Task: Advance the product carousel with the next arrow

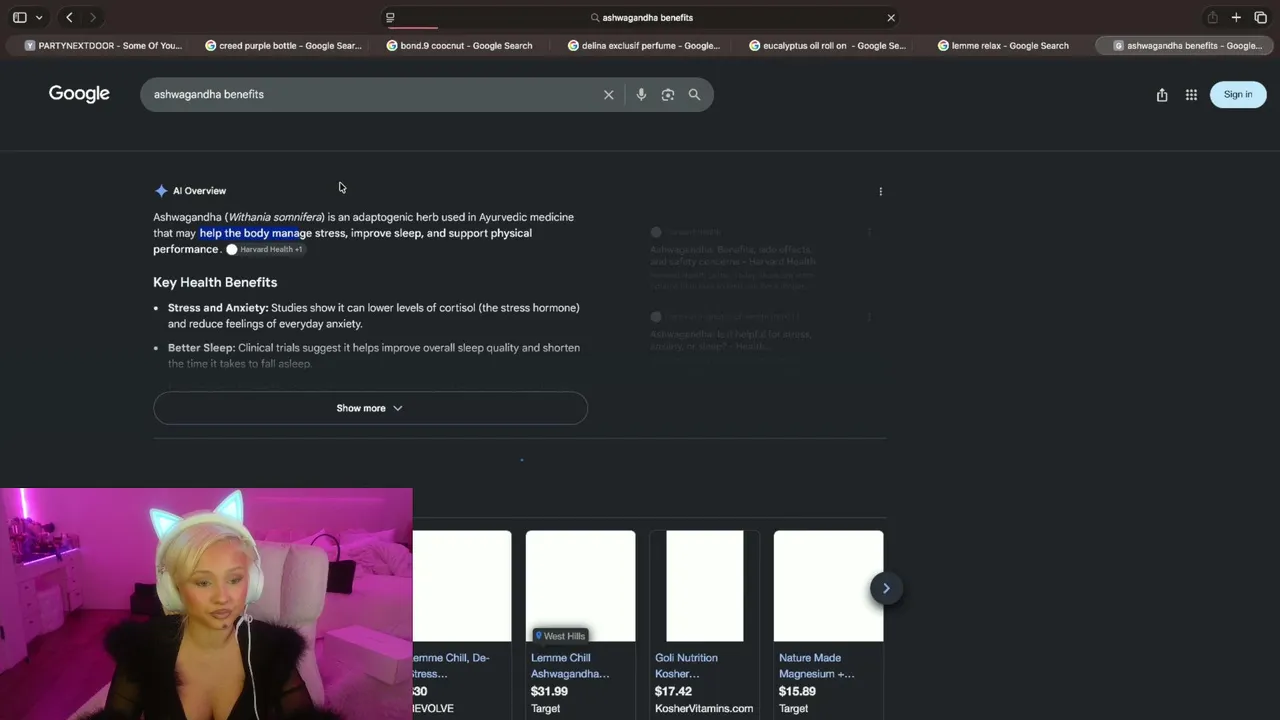Action: point(886,588)
